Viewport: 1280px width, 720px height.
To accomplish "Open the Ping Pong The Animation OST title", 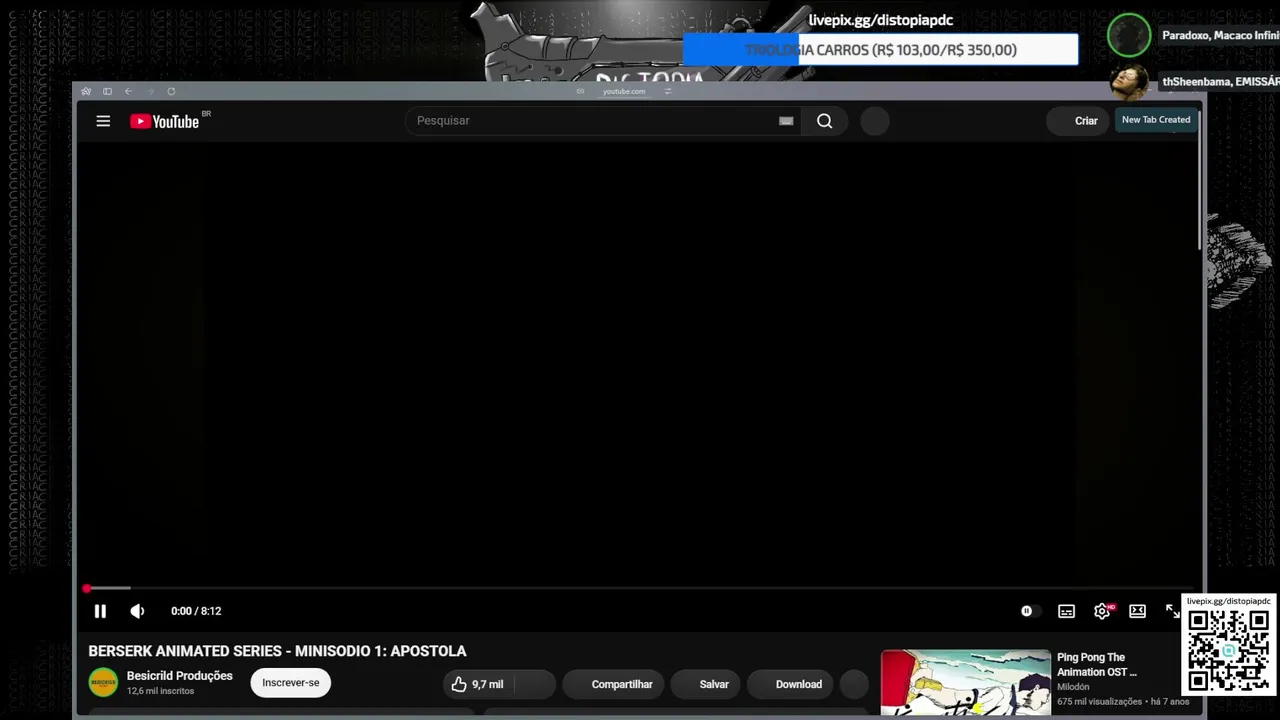I will coord(1097,665).
